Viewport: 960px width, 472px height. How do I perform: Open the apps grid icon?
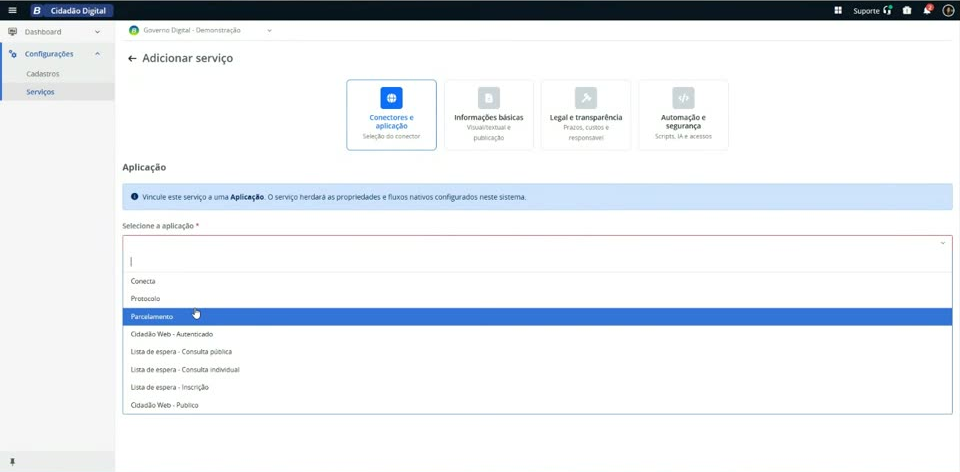pos(838,10)
